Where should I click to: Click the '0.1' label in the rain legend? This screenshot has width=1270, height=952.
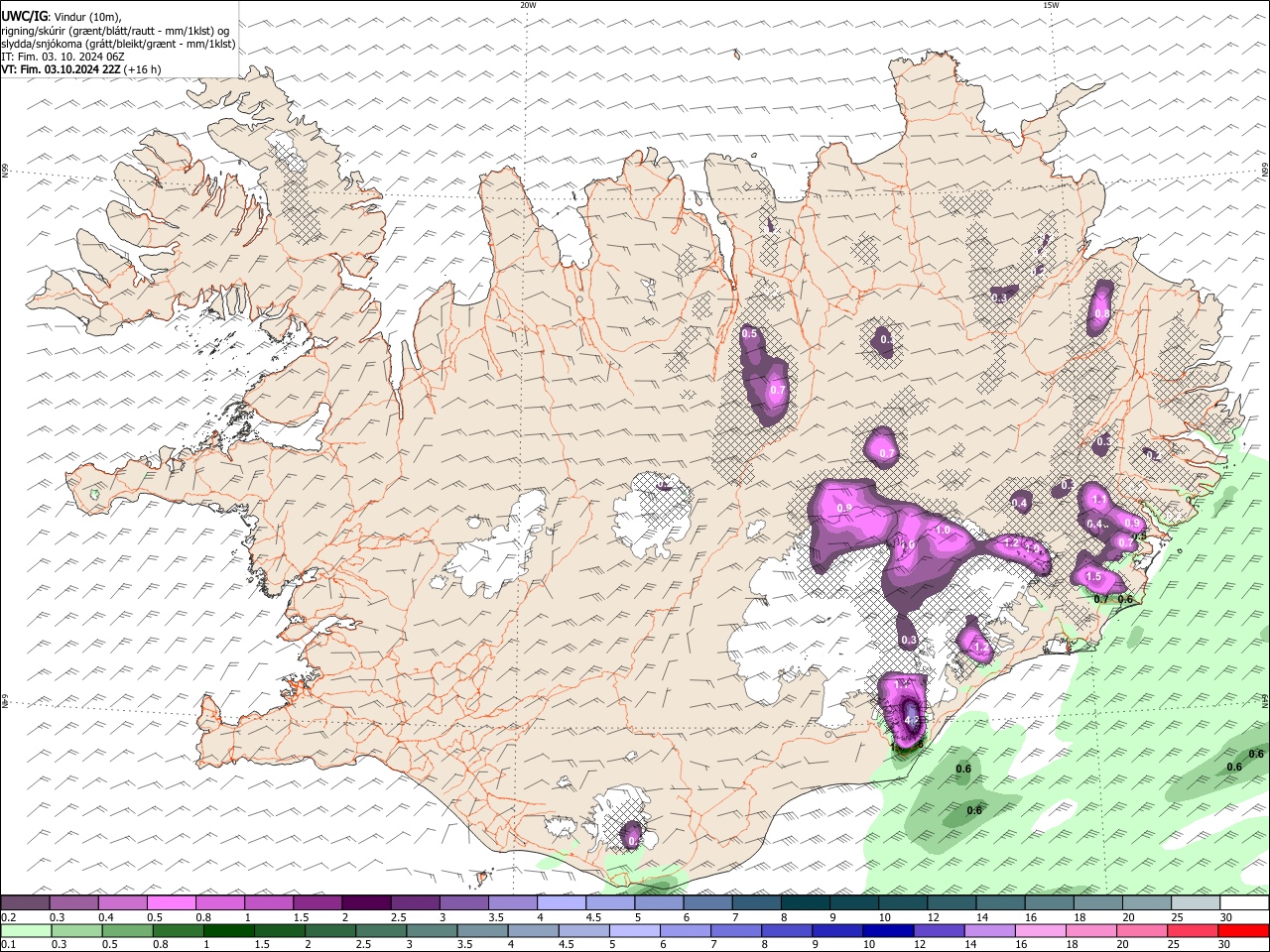point(8,946)
